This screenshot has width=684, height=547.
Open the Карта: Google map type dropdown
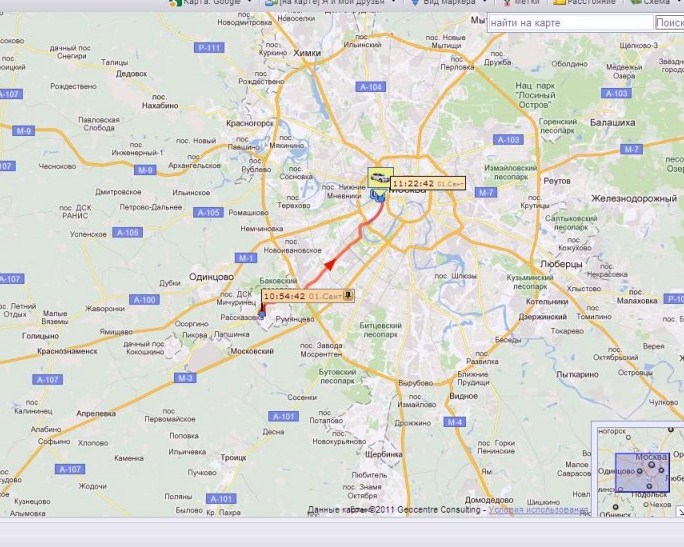tap(211, 3)
